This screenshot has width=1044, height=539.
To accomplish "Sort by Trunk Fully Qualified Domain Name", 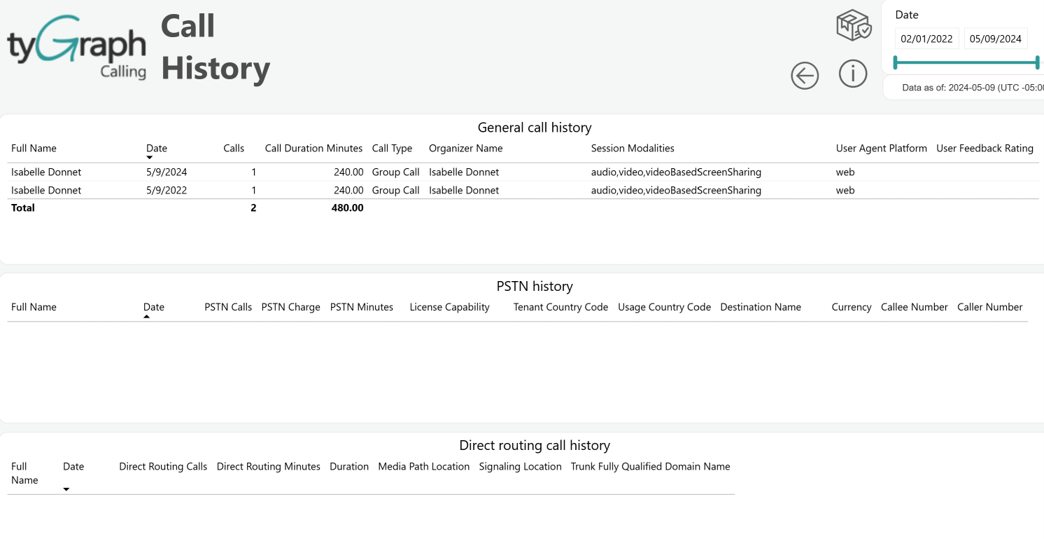I will [650, 466].
